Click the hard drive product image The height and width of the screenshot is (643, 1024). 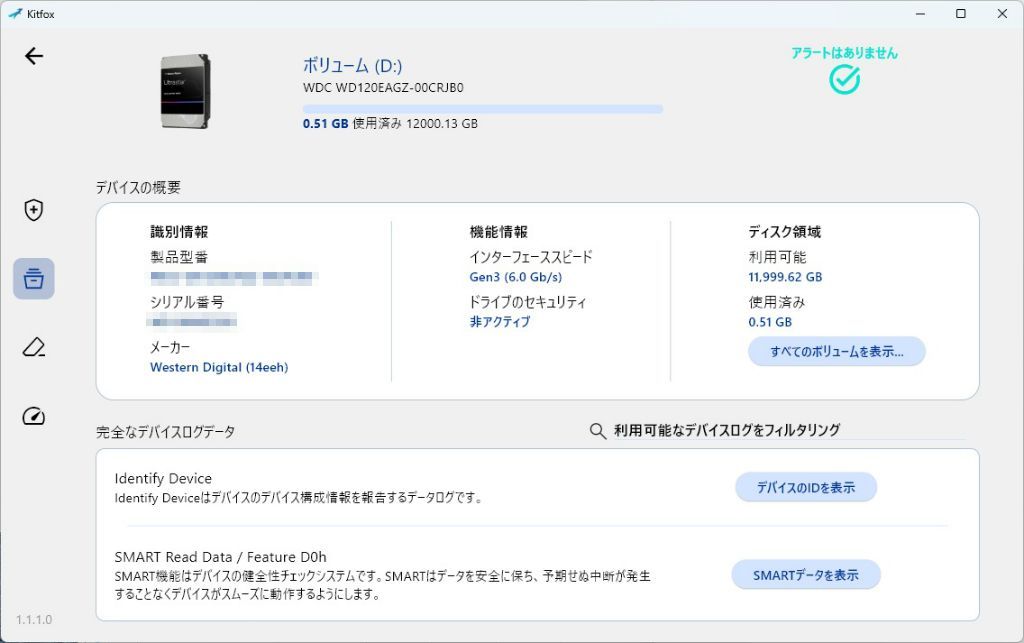click(186, 91)
